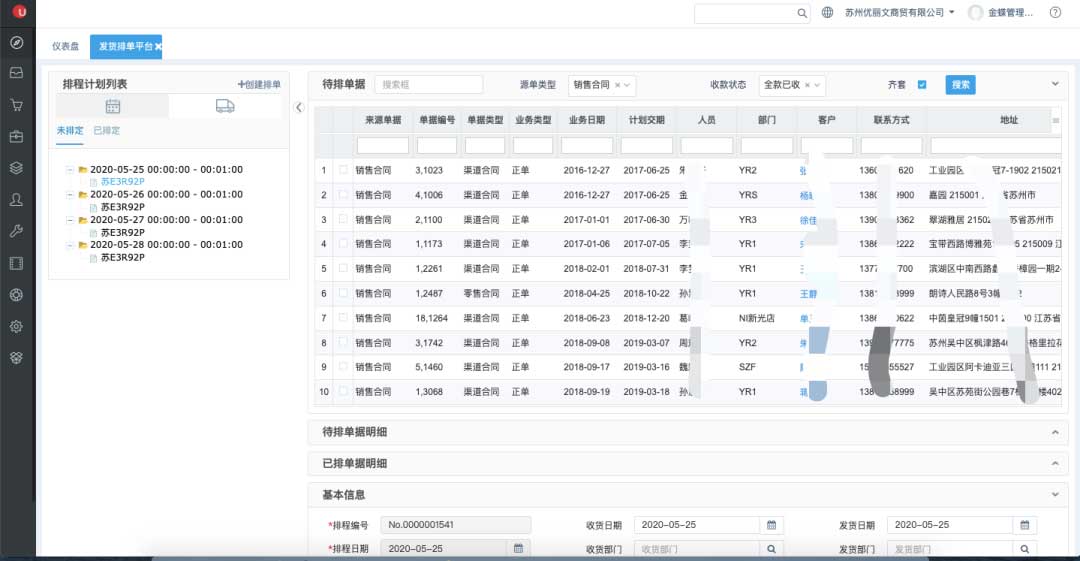Check row 7 checkbox for 18,1264
Screen dimensions: 1080x561
click(x=343, y=318)
